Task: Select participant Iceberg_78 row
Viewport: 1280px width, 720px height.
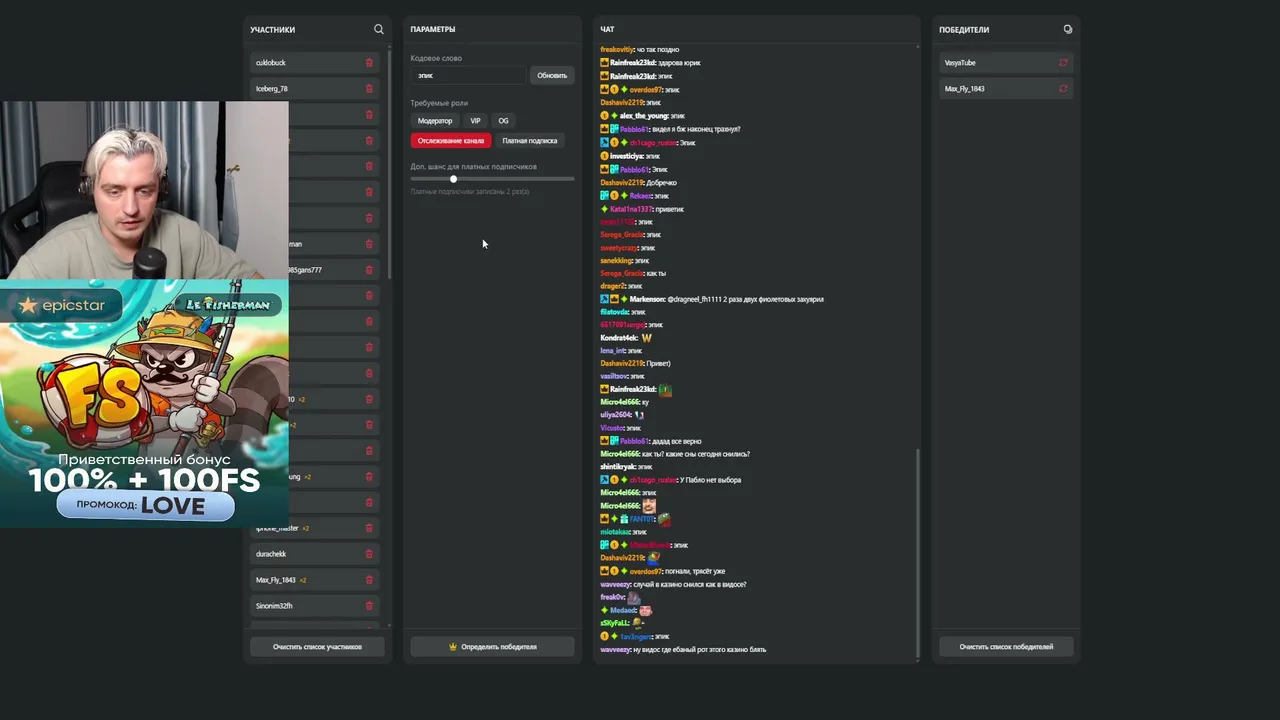Action: (x=315, y=88)
